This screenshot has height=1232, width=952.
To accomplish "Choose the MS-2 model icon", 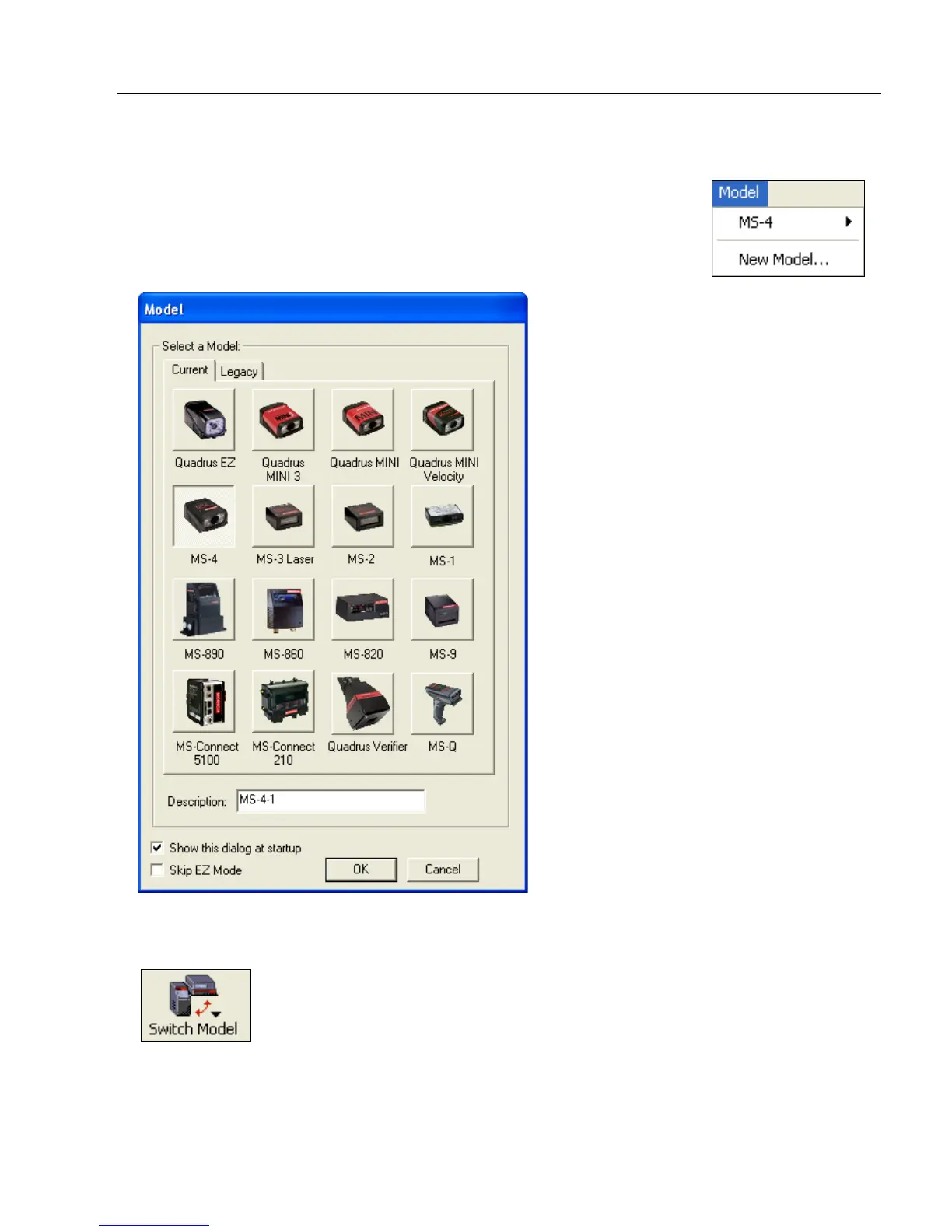I will (x=362, y=516).
